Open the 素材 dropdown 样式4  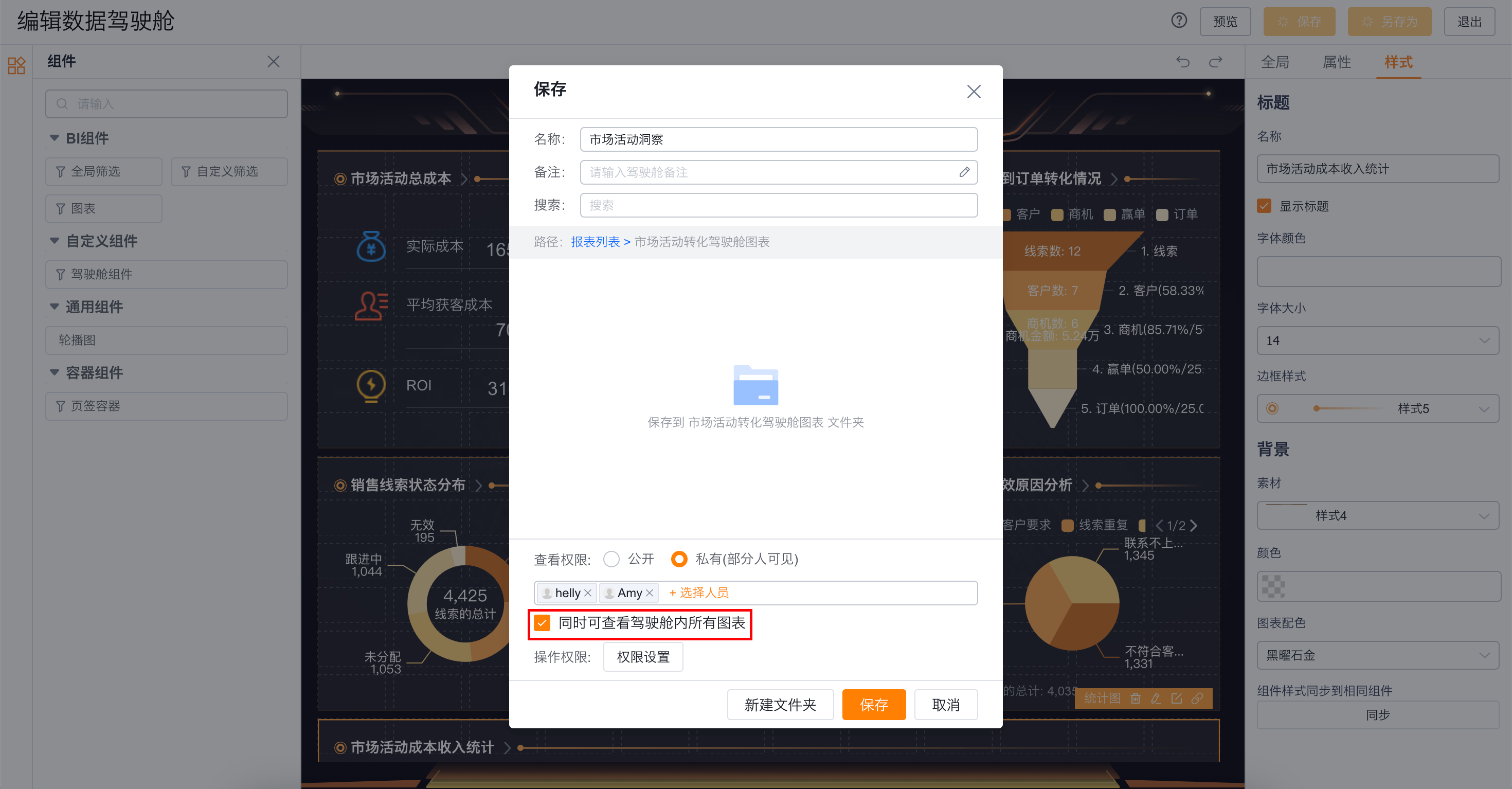[x=1377, y=515]
